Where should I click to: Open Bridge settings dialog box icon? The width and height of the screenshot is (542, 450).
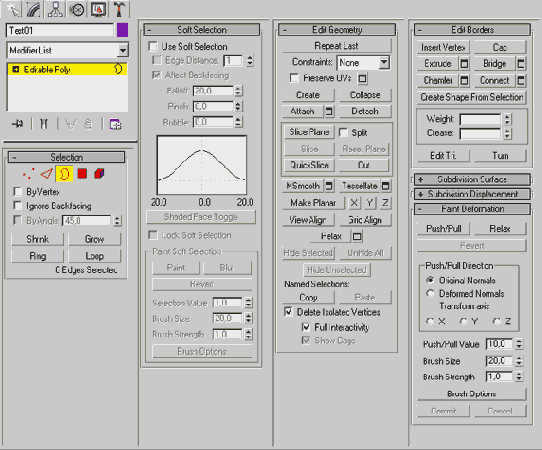click(521, 64)
